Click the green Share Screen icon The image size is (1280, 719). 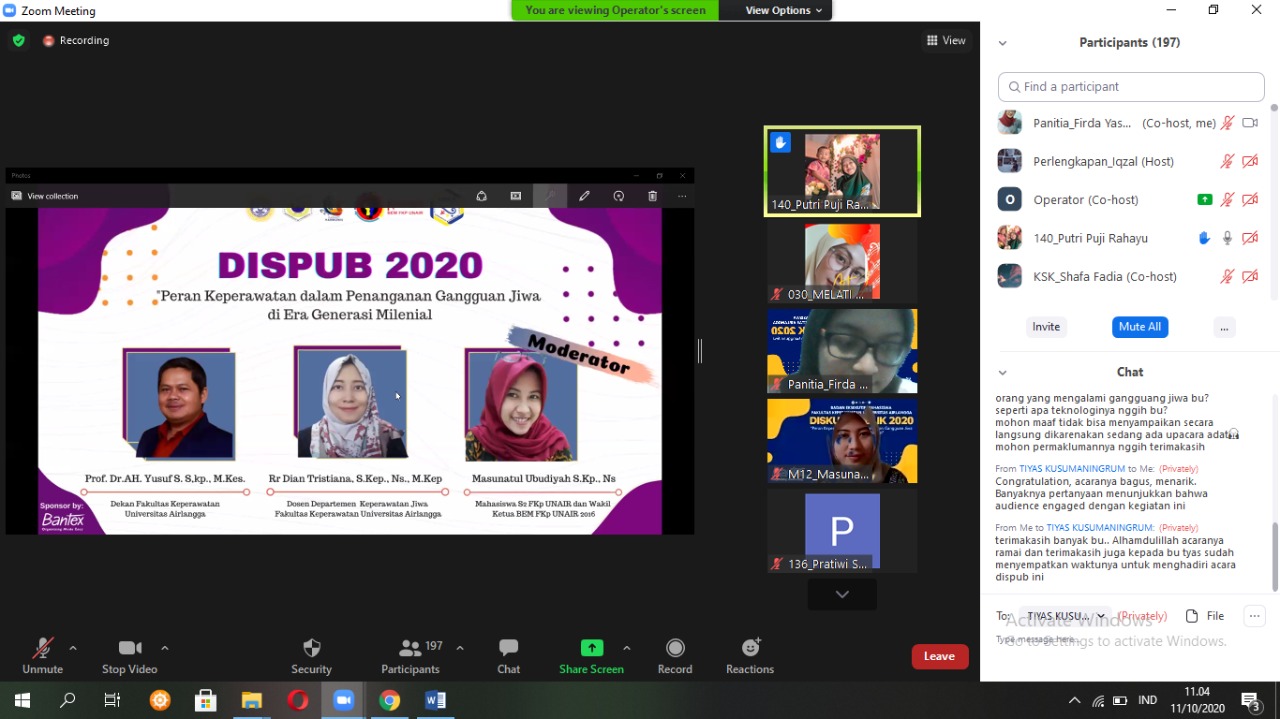pyautogui.click(x=592, y=648)
